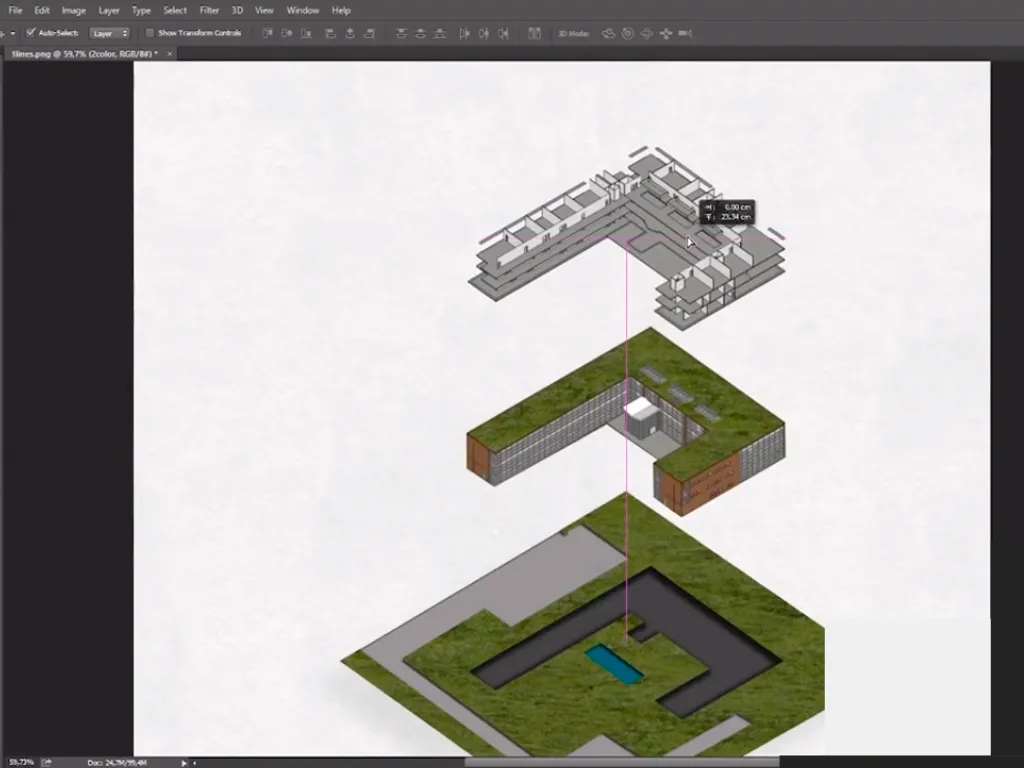Open the 3D menu
The height and width of the screenshot is (768, 1024).
(x=237, y=10)
